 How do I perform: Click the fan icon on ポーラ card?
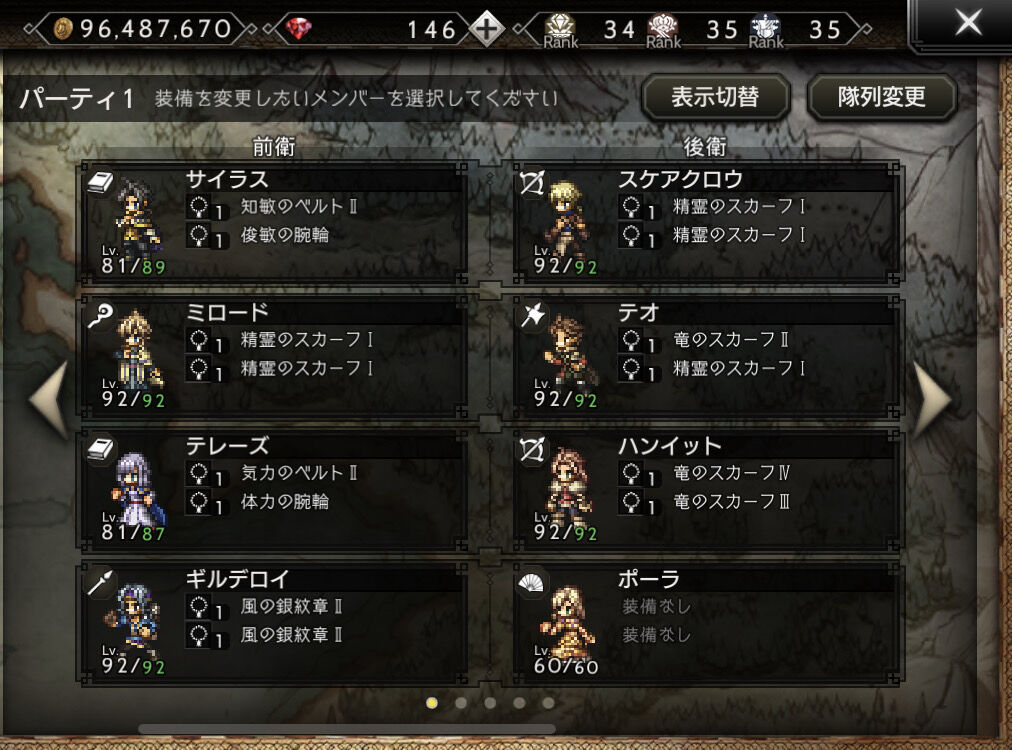click(x=531, y=583)
